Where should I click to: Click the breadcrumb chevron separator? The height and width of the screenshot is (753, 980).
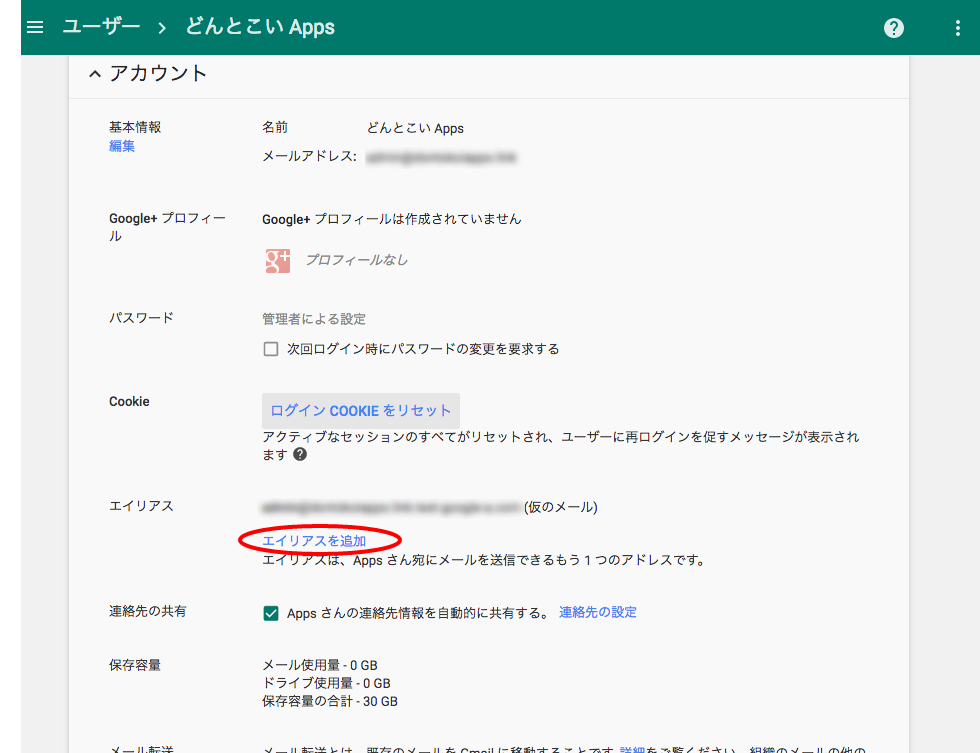click(162, 28)
